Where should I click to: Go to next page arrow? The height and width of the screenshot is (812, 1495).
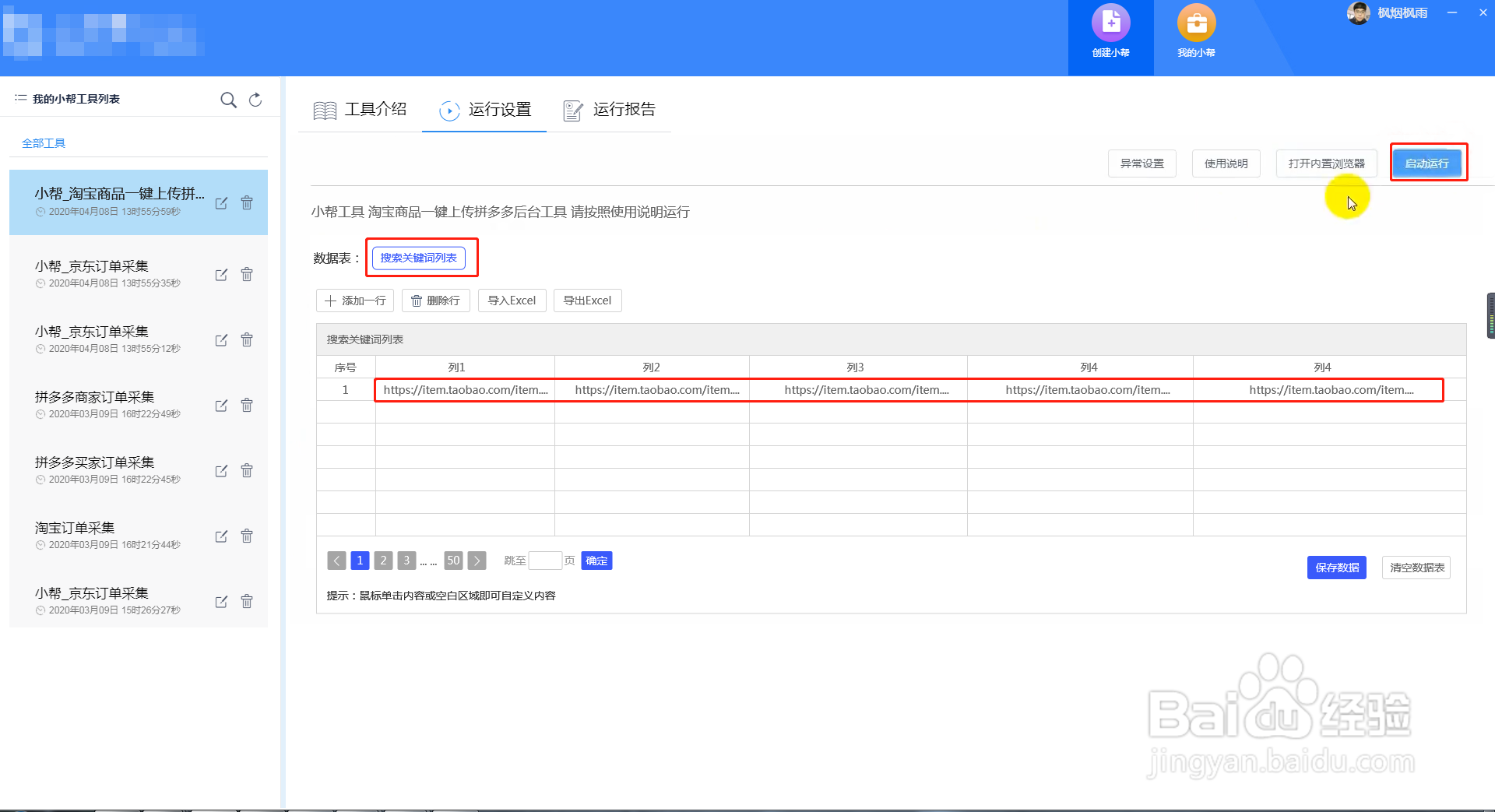tap(477, 561)
